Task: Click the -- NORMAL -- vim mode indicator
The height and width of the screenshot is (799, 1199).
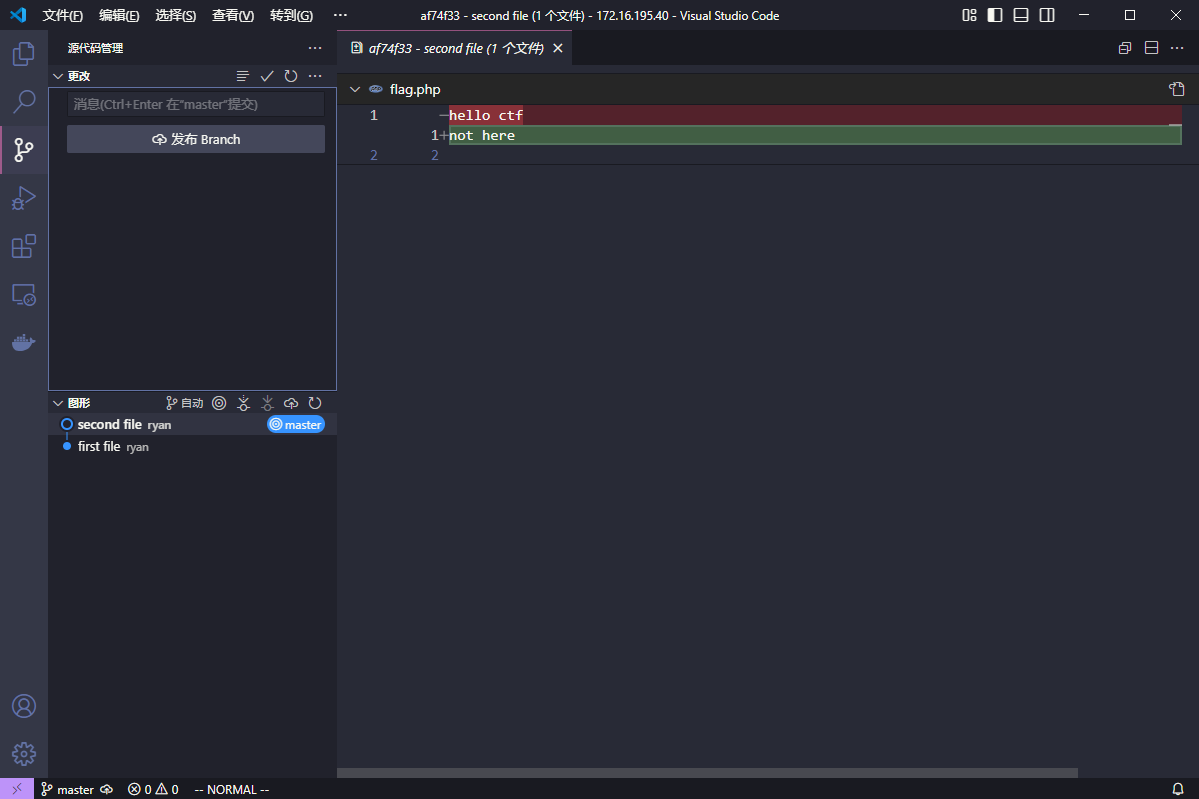Action: coord(232,789)
